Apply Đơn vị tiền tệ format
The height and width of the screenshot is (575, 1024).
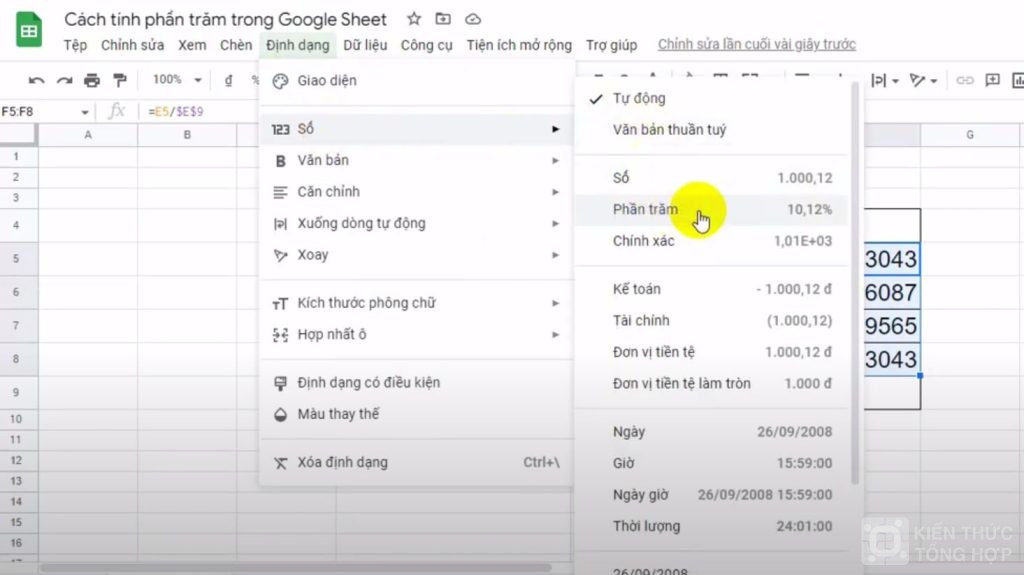712,352
